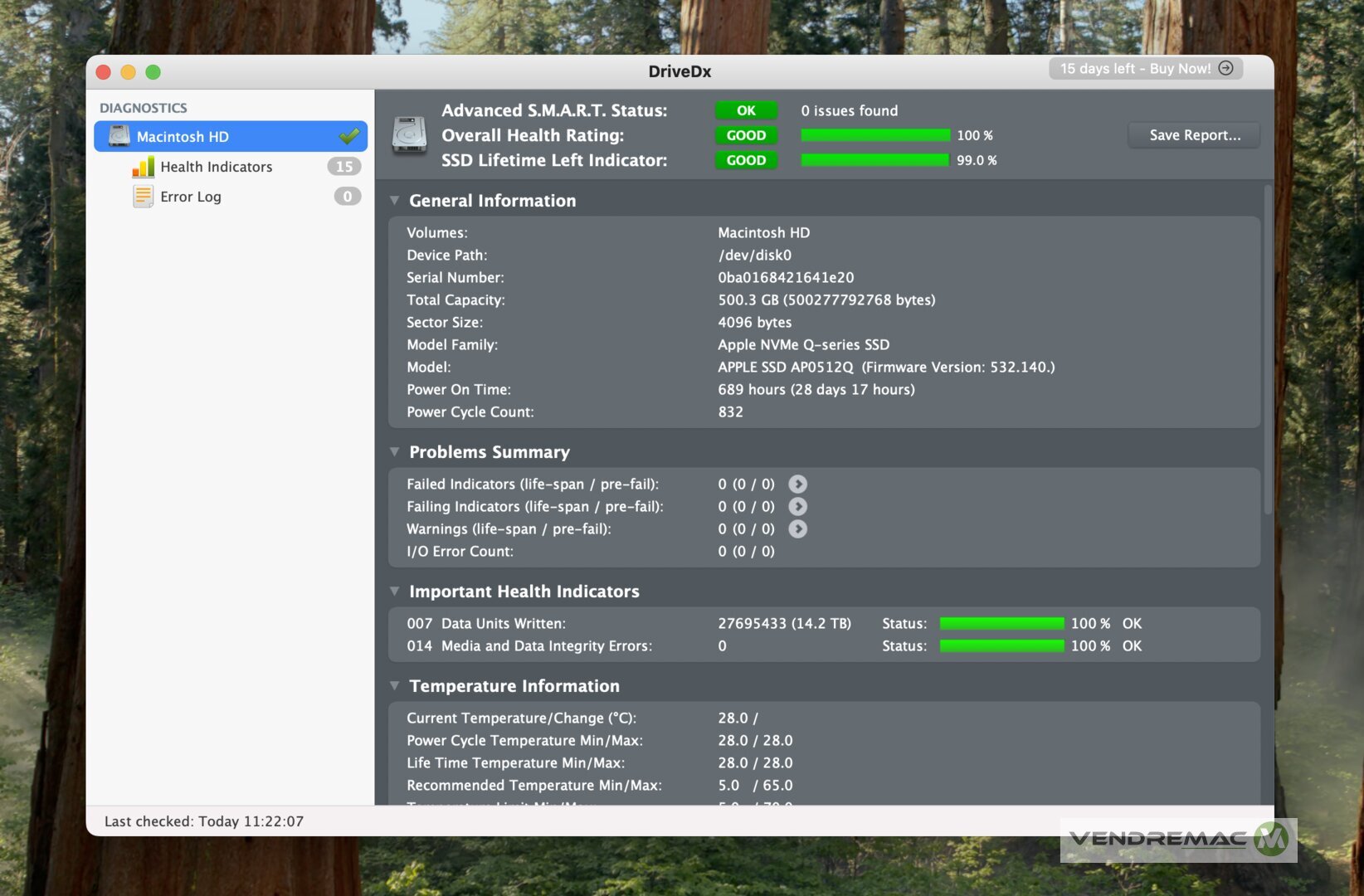Collapse the Problems Summary section
1364x896 pixels.
tap(395, 451)
